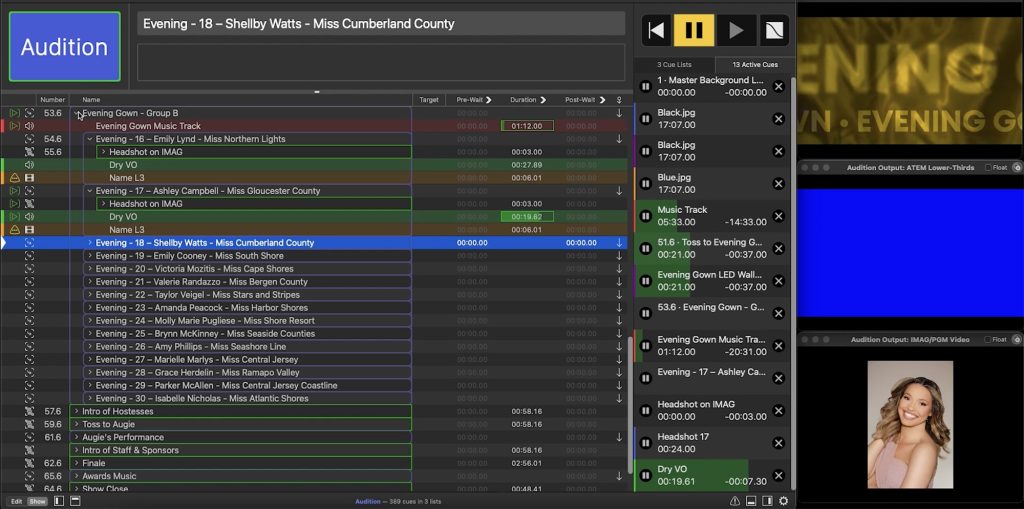Screen dimensions: 1024x509
Task: Stop the Evening Gown Music Track active cue
Action: [x=778, y=346]
